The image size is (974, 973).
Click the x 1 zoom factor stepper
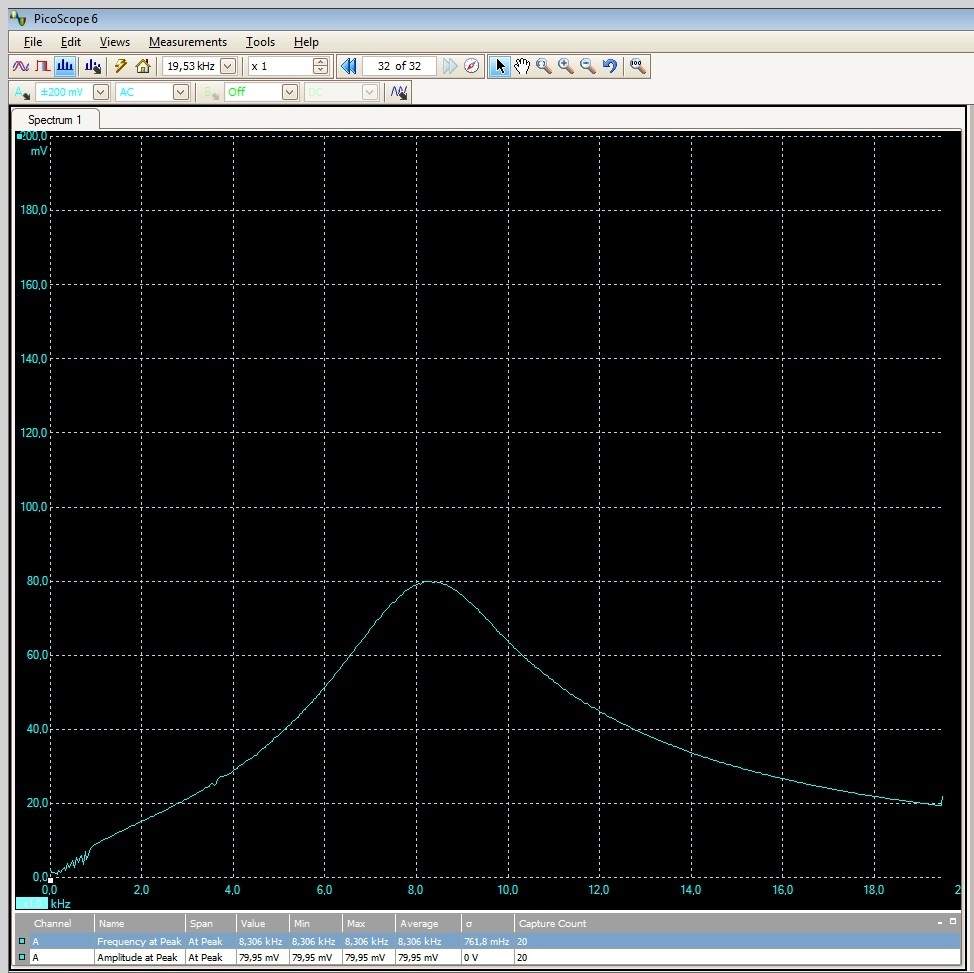tap(320, 66)
